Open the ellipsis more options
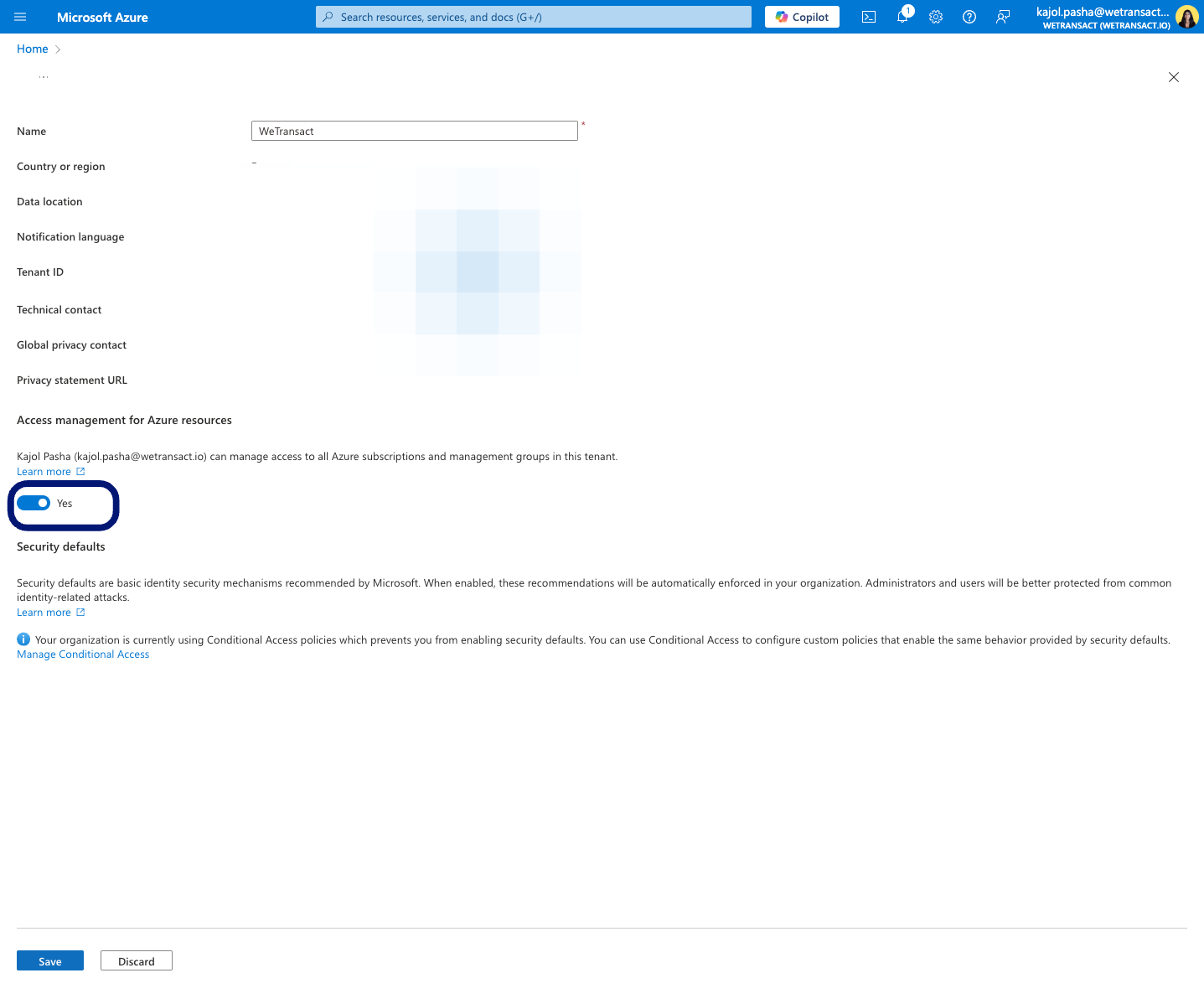Screen dimensions: 1204x1004 44,77
